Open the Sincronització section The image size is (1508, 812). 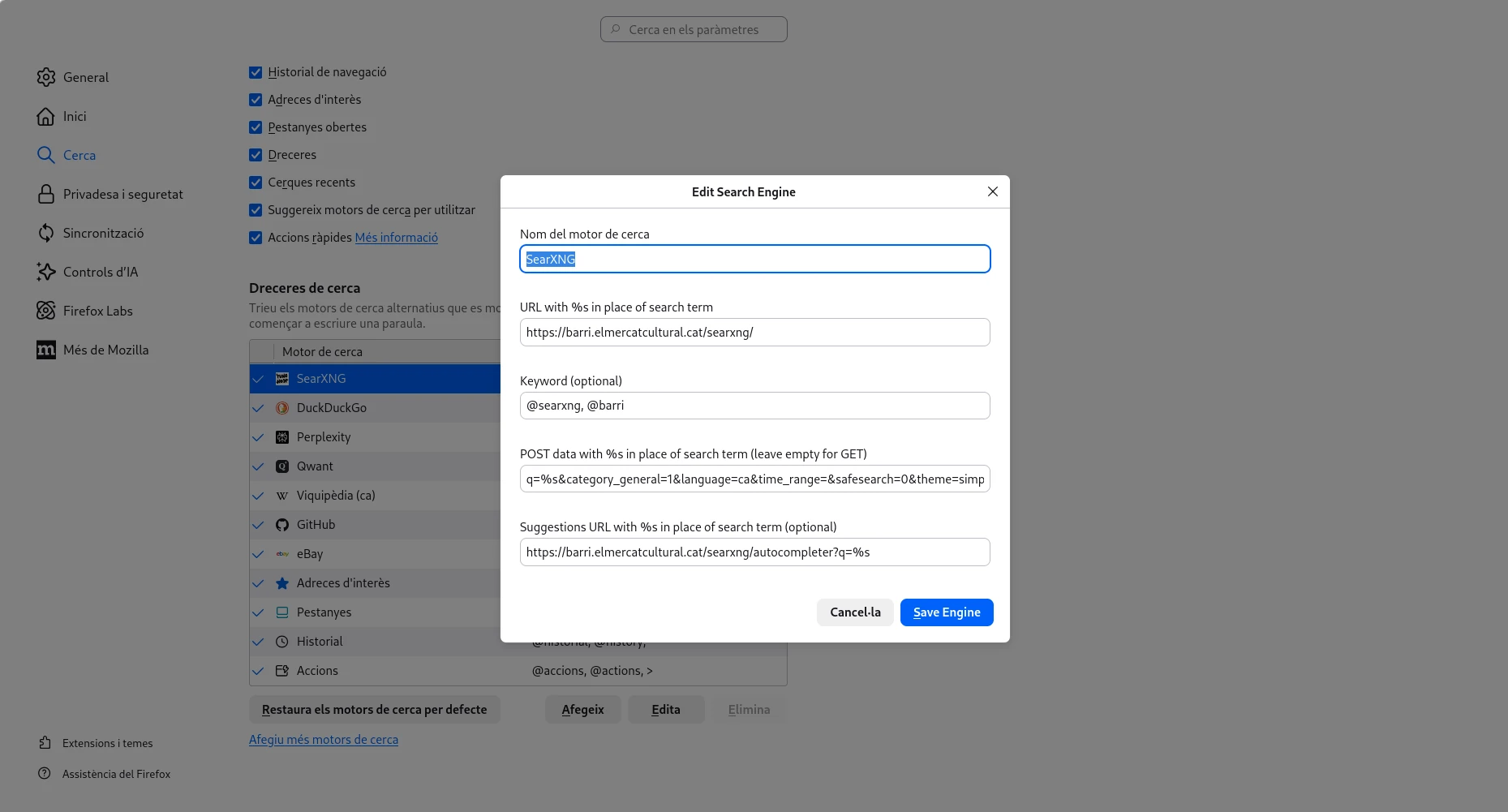point(104,233)
